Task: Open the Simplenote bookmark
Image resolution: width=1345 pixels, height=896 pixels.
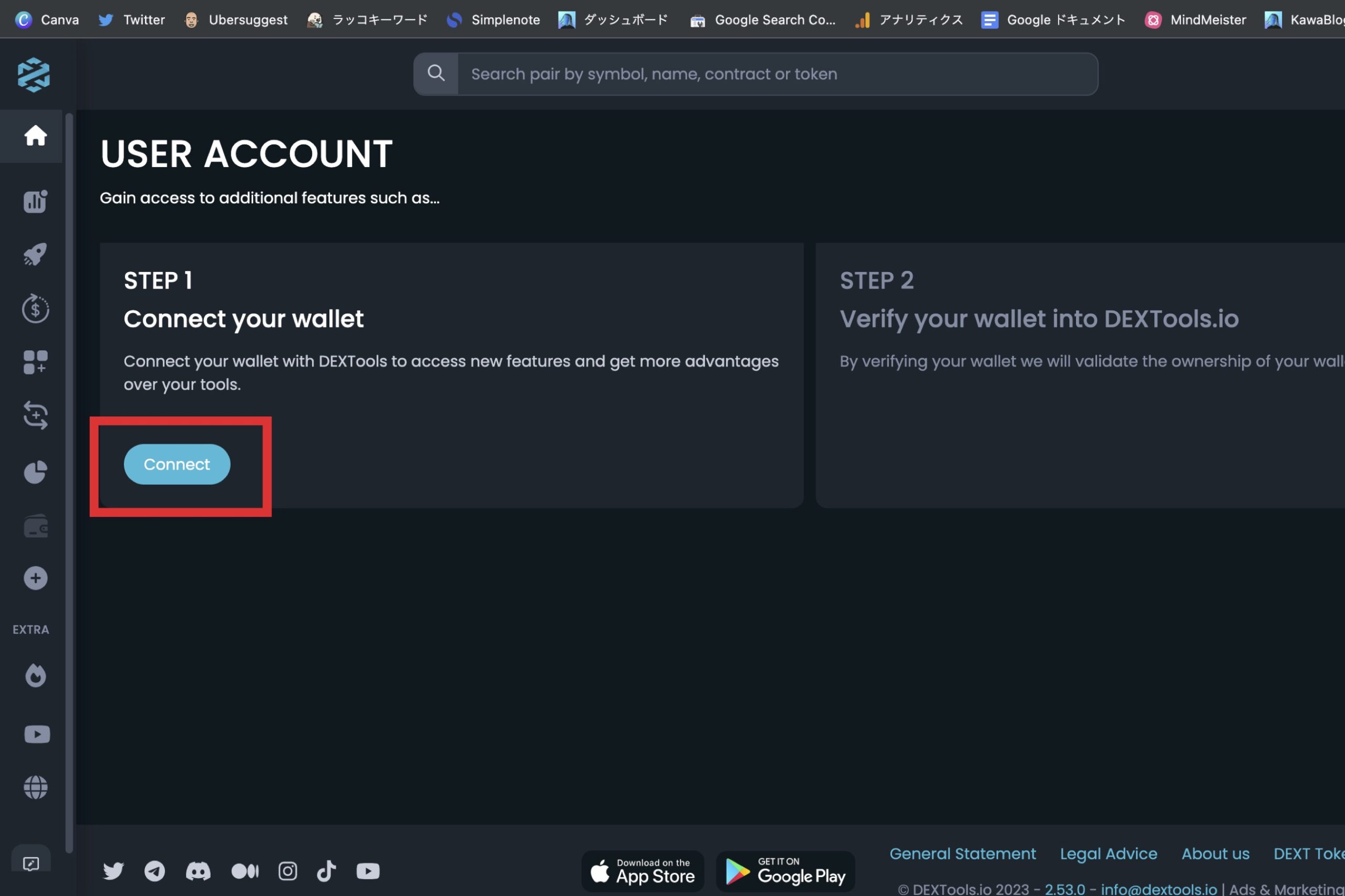Action: [x=493, y=19]
